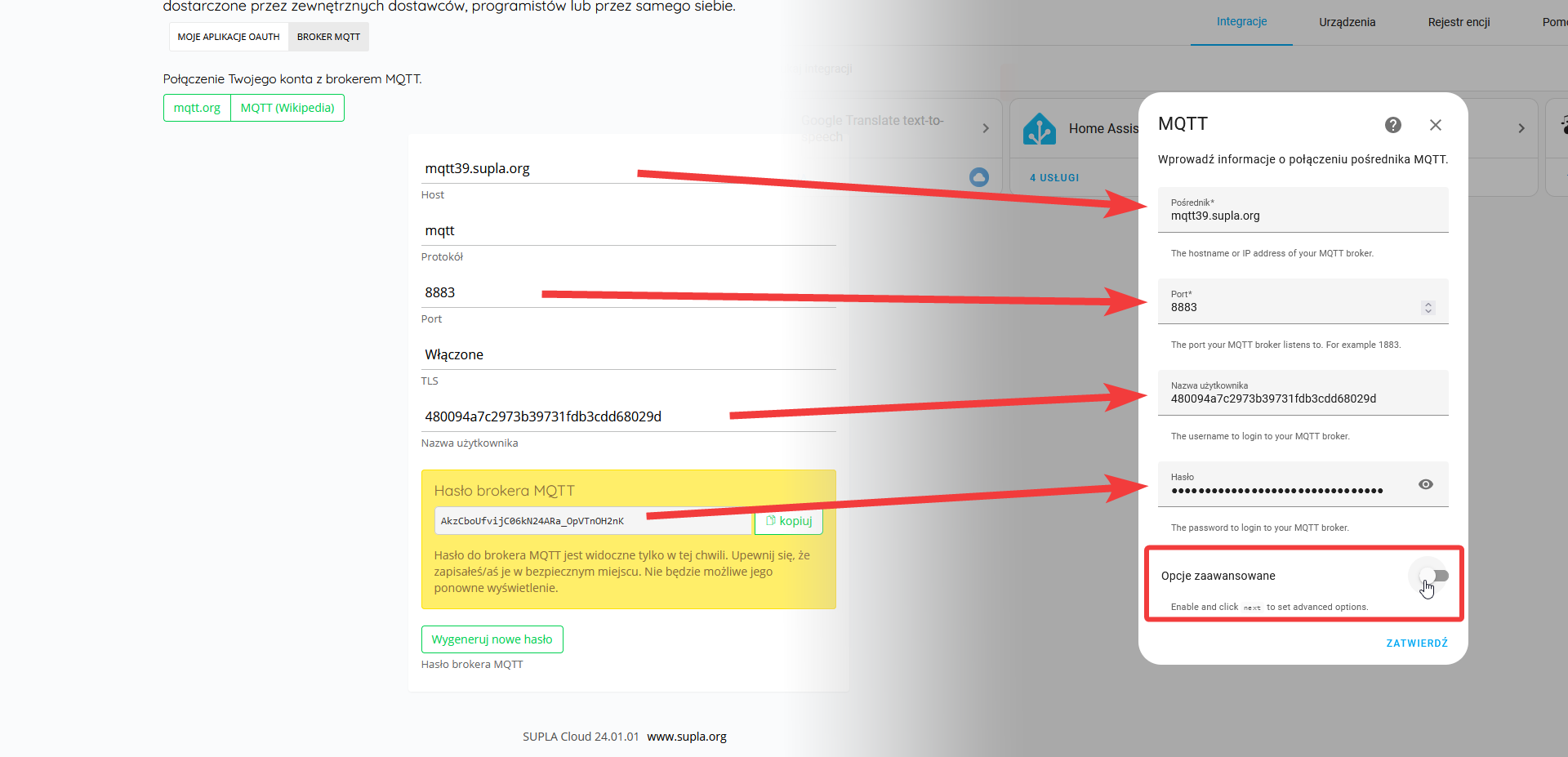Click SUPLA Cloud 24.01.01 version text
This screenshot has height=757, width=1568.
coord(581,737)
